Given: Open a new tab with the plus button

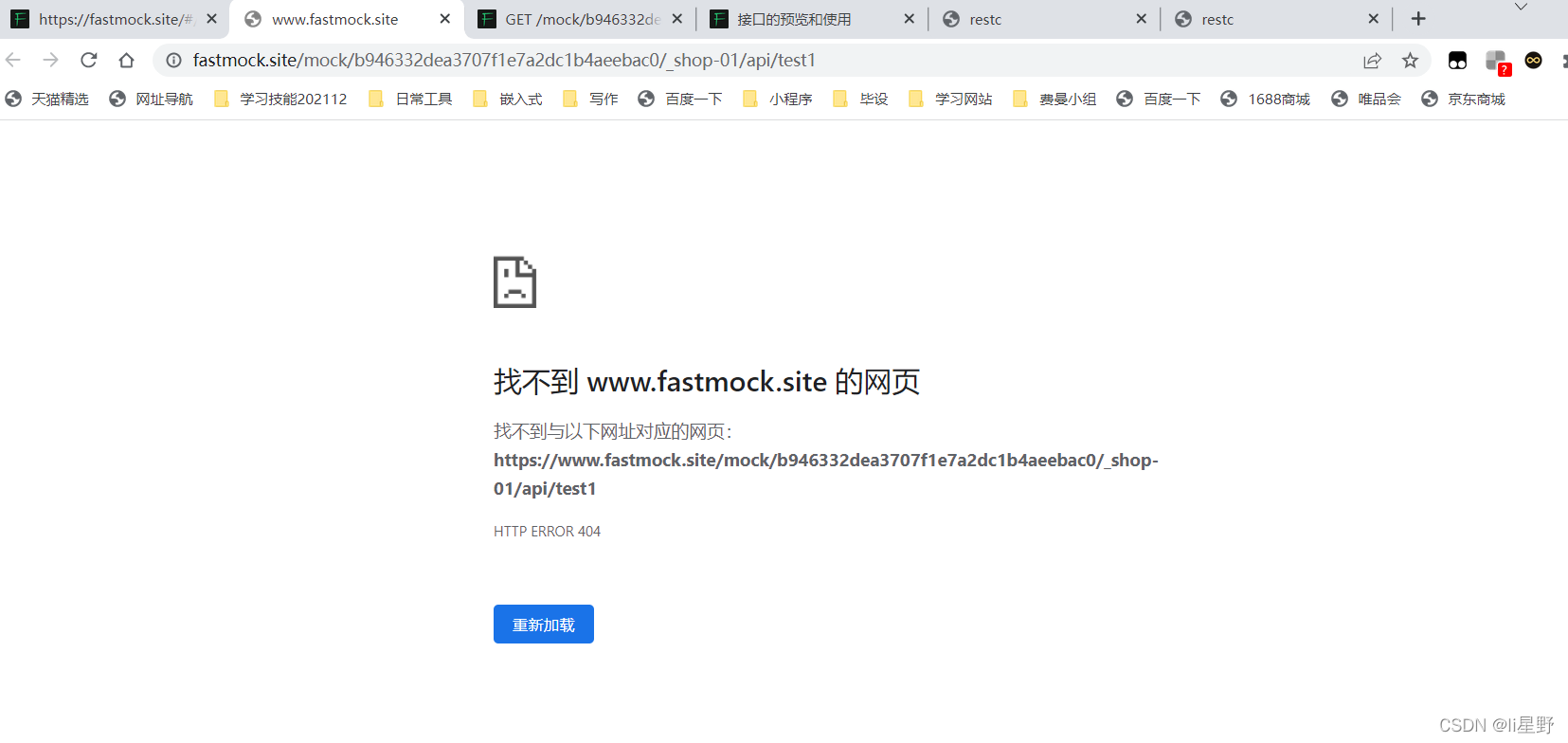Looking at the screenshot, I should [1418, 19].
